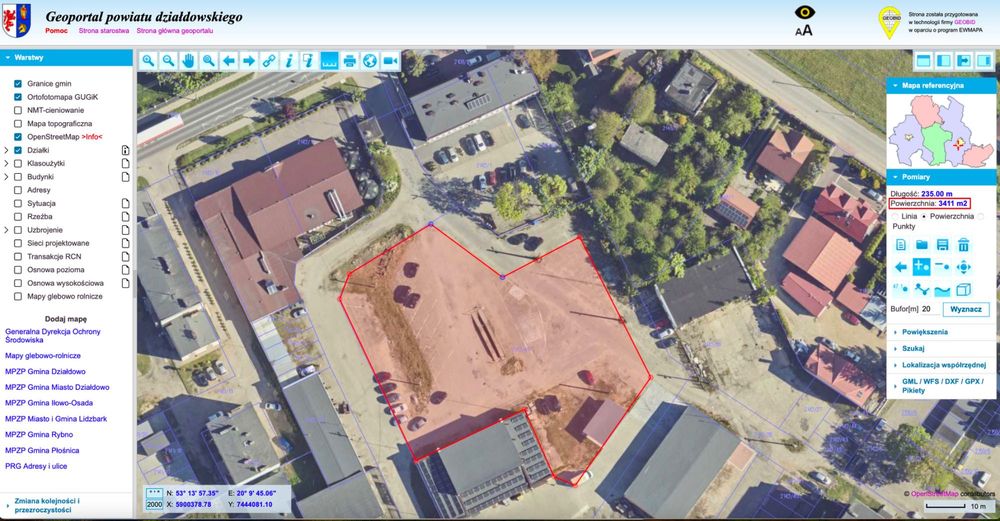Uncheck the Ortofotomapa GUGiK layer
Screen dimensions: 1000x521
(18, 97)
